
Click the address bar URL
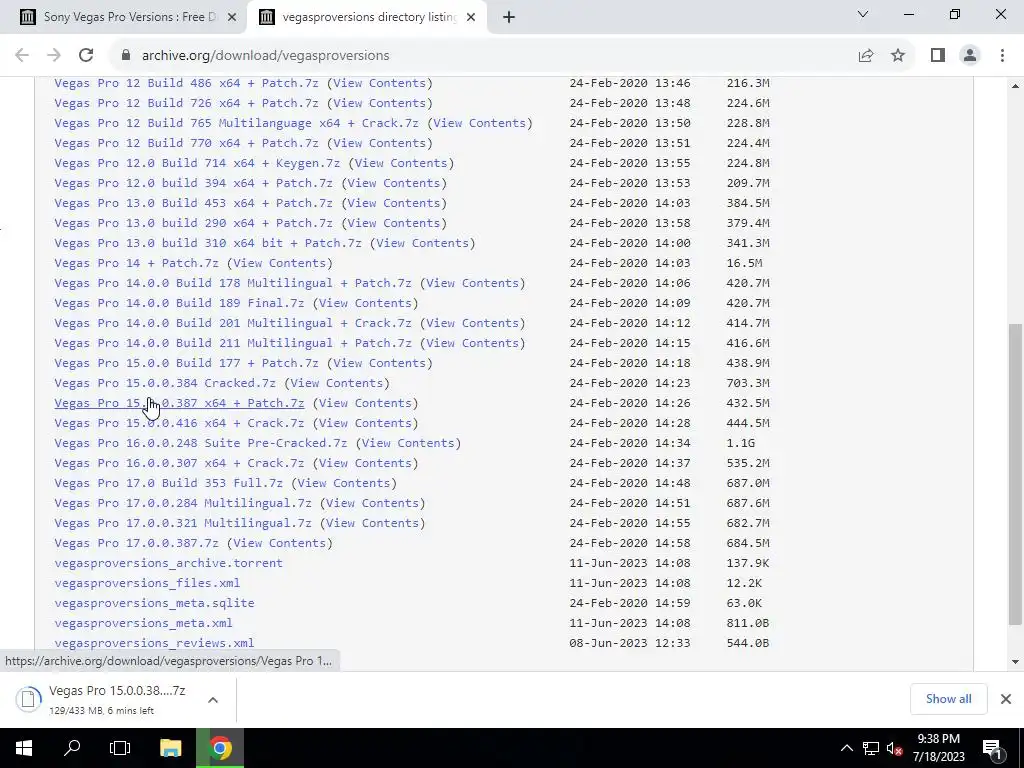[x=265, y=56]
